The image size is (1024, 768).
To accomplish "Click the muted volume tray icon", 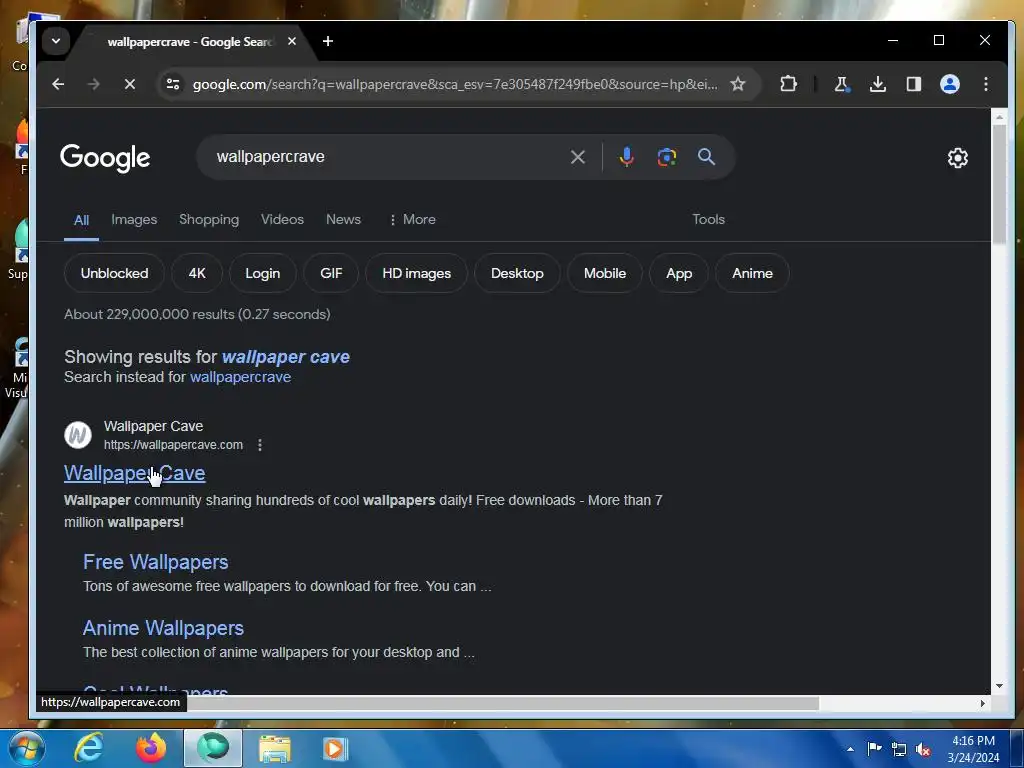I will [x=923, y=749].
